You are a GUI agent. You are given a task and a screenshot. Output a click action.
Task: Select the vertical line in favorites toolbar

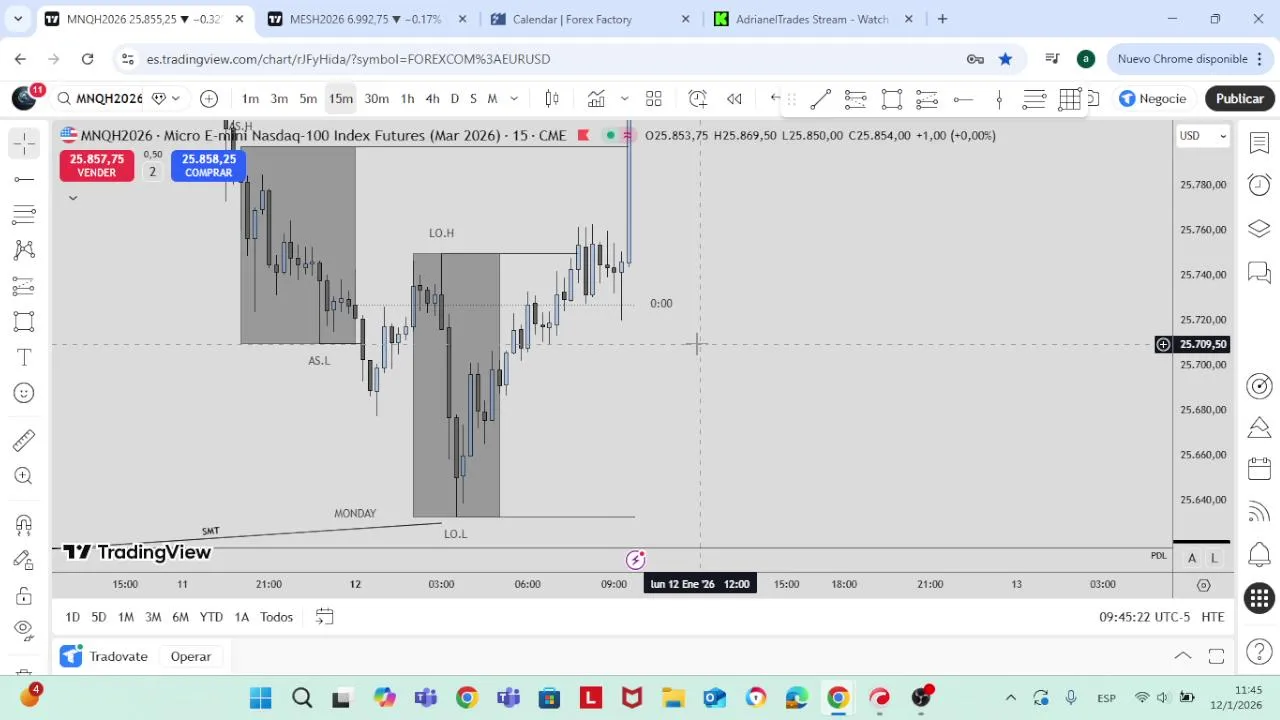point(999,99)
